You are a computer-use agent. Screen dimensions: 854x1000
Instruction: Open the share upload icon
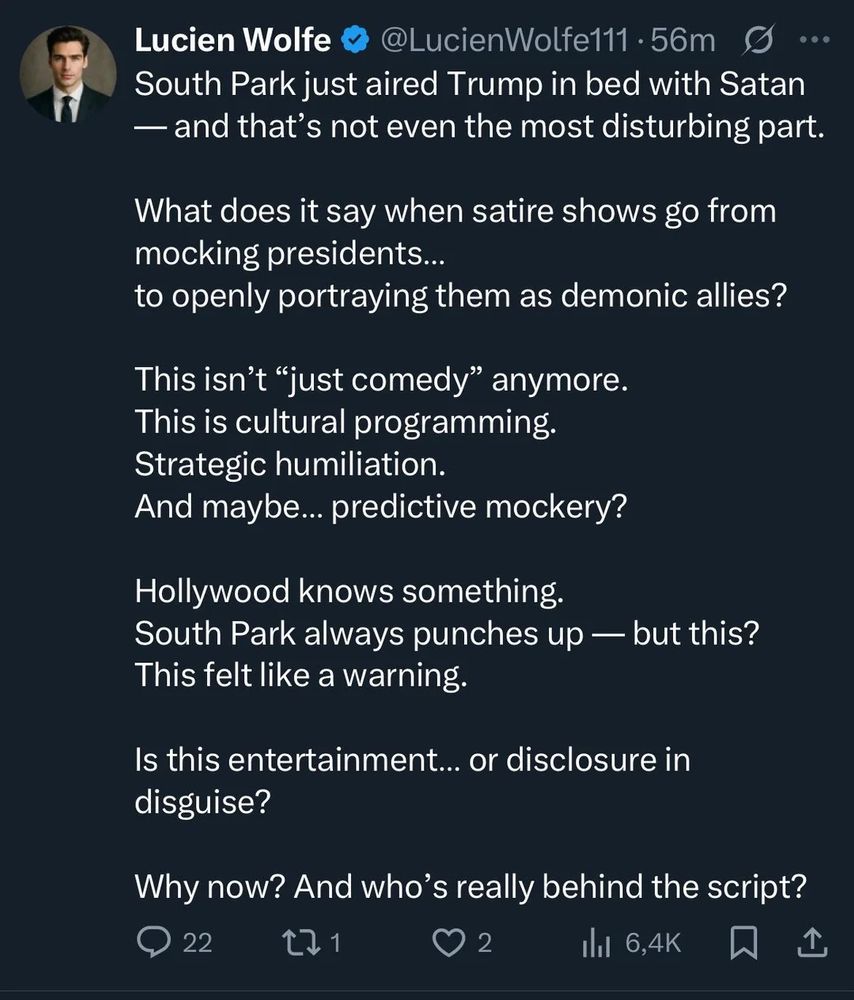(x=813, y=943)
